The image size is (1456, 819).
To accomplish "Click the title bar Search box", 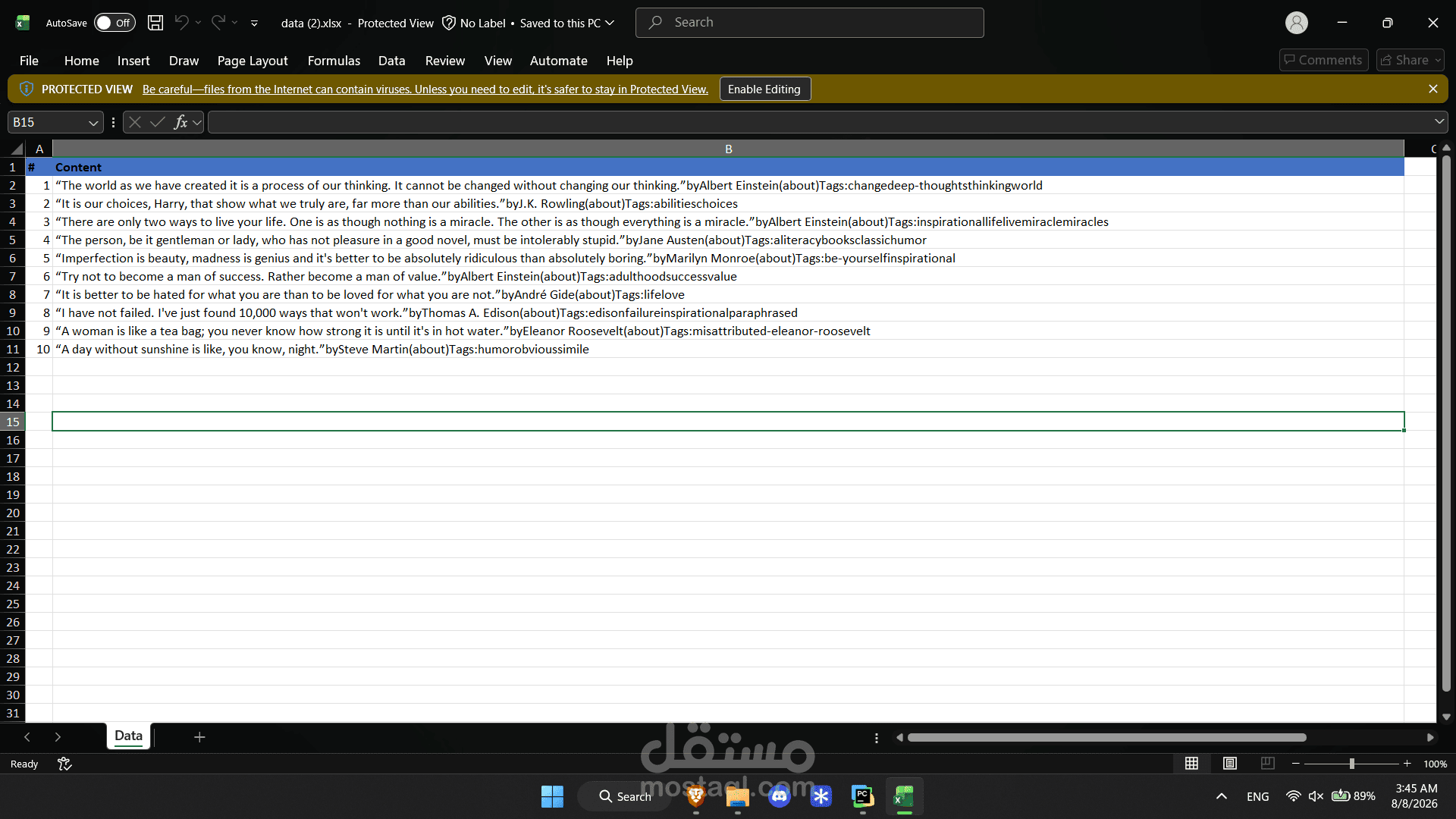I will (809, 23).
